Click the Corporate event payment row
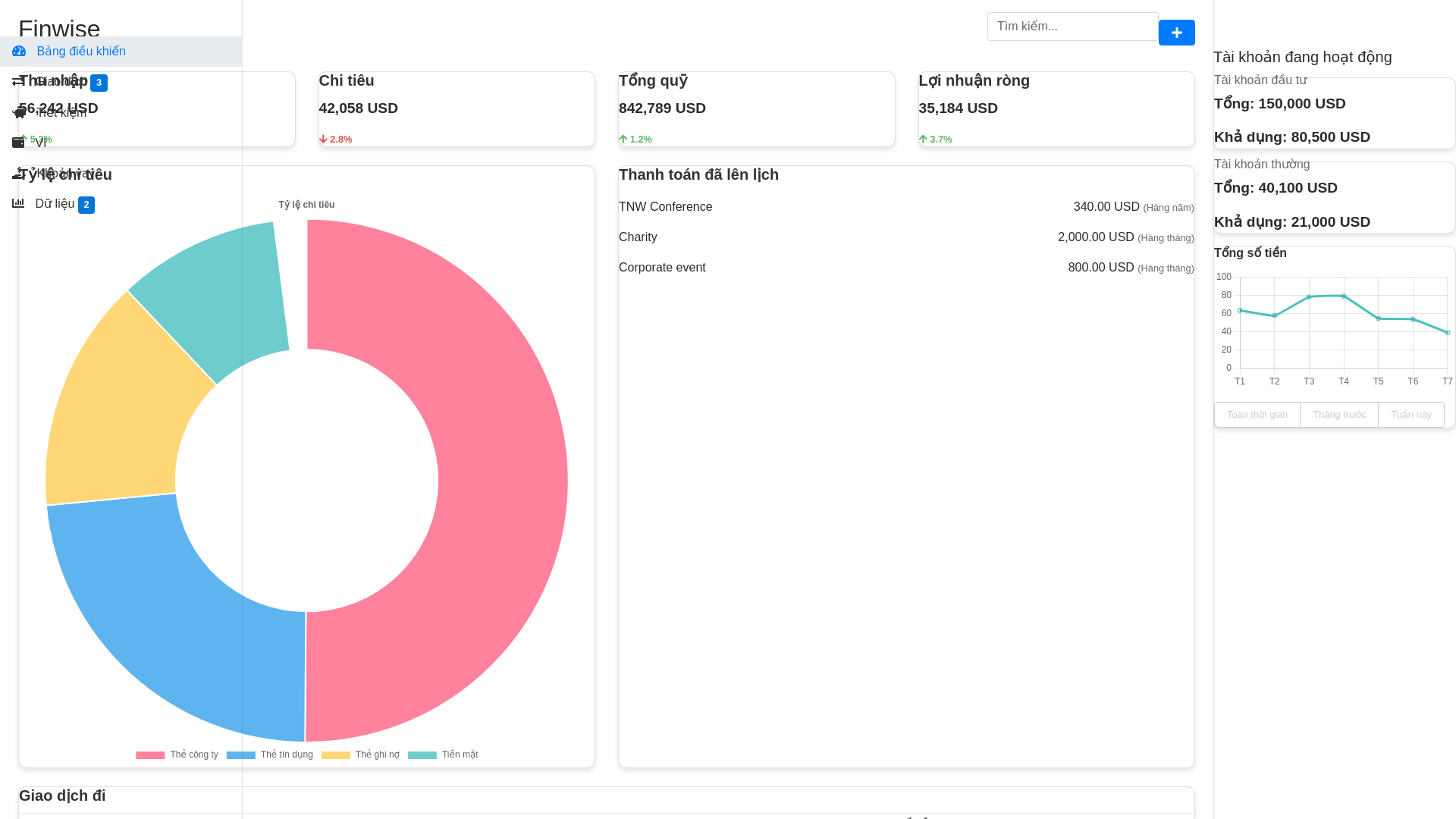 point(906,268)
